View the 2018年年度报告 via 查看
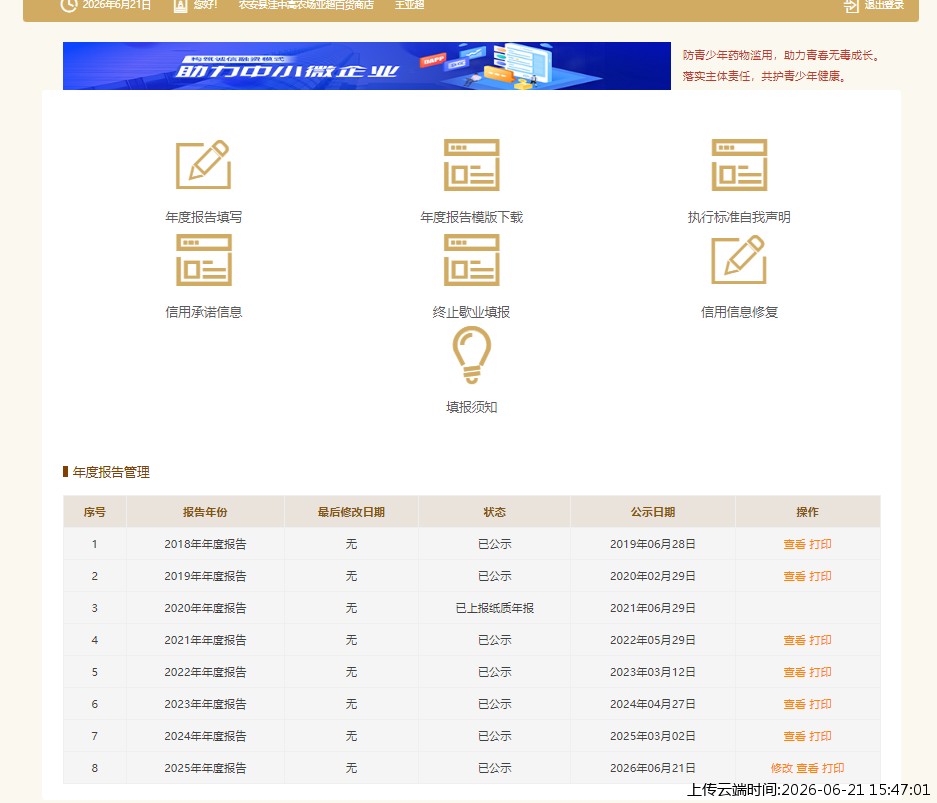Viewport: 937px width, 803px height. coord(794,544)
